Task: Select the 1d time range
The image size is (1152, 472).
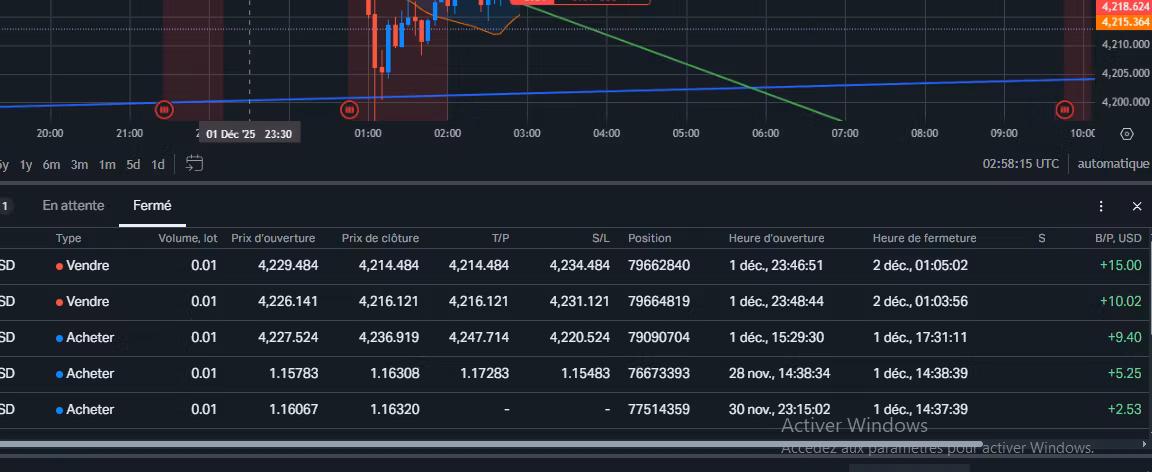Action: (x=158, y=164)
